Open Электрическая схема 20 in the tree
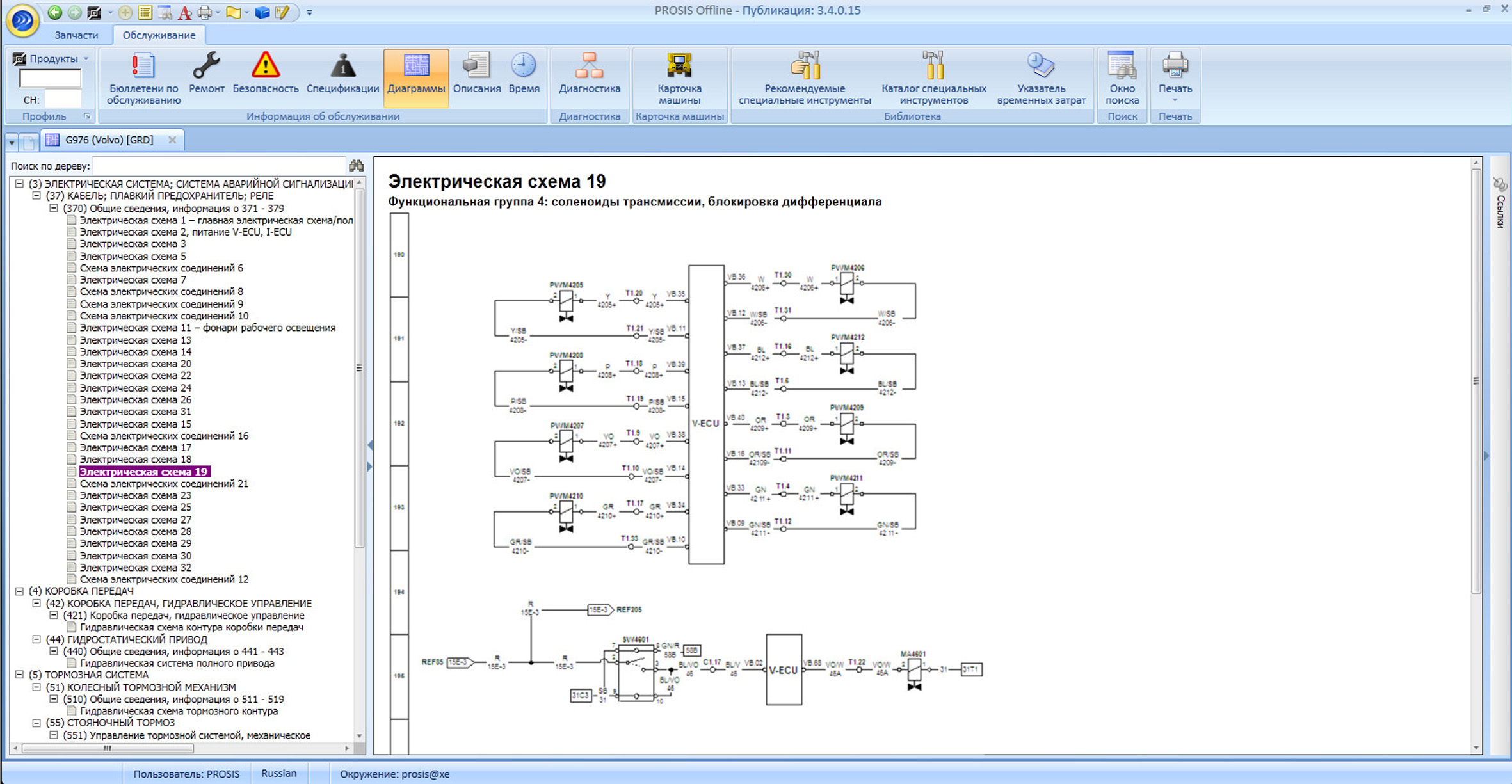 click(x=135, y=364)
